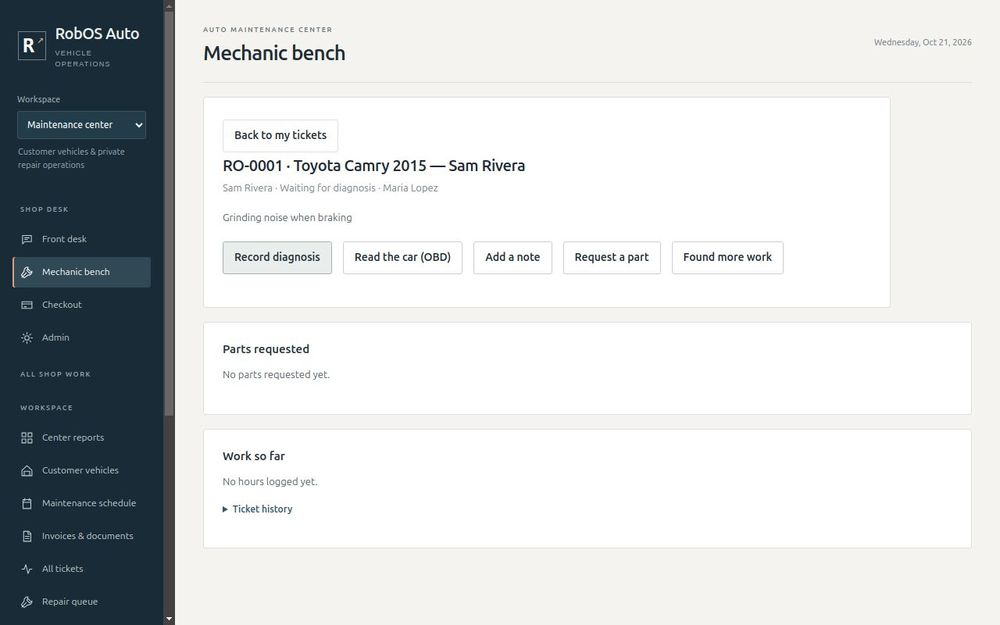Click Read the car (OBD) button
The width and height of the screenshot is (1000, 625).
(402, 258)
